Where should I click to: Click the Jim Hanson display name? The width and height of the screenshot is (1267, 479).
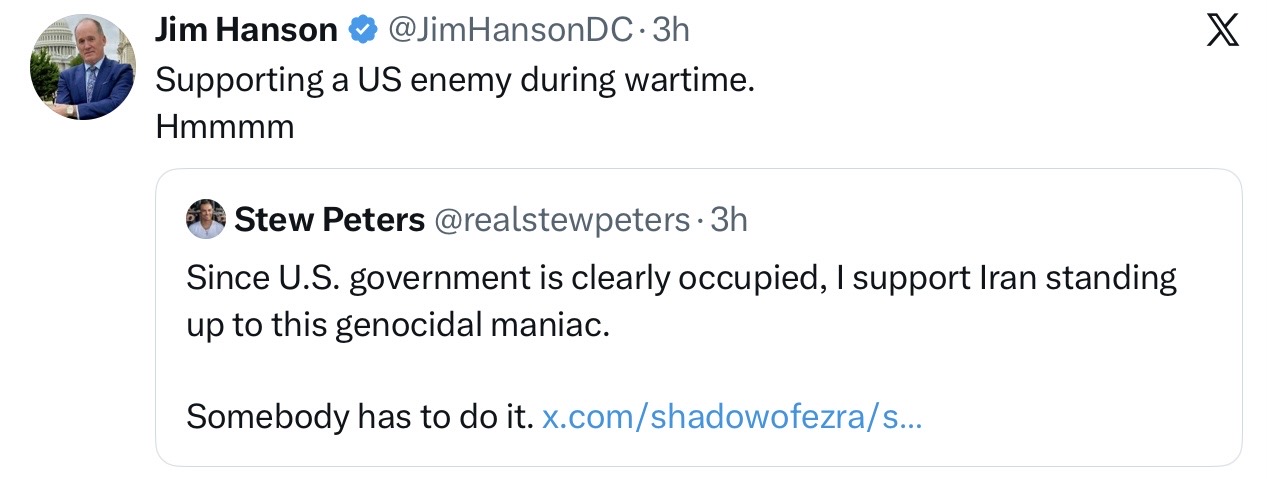pyautogui.click(x=246, y=31)
